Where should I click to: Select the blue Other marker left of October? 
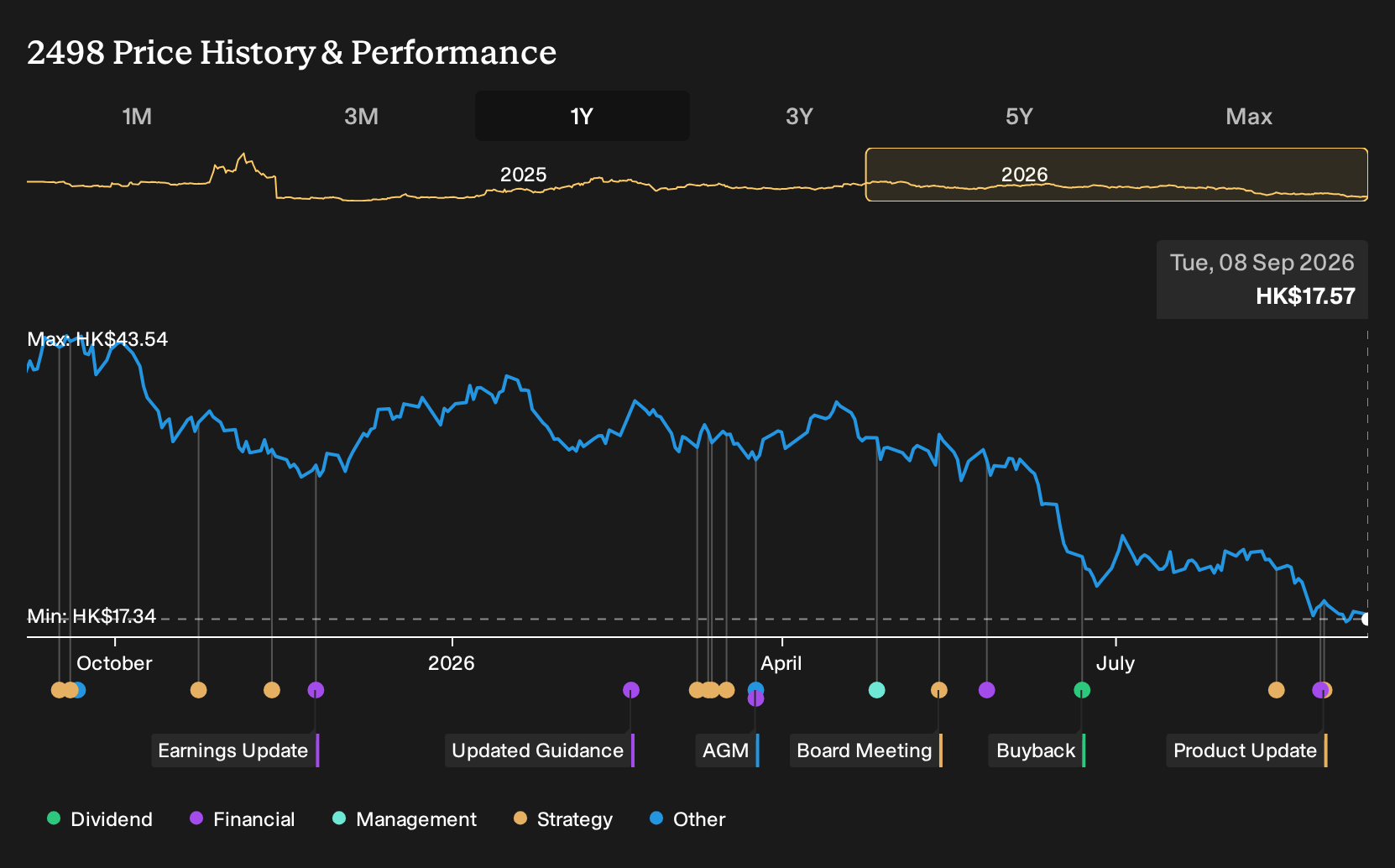[x=79, y=690]
